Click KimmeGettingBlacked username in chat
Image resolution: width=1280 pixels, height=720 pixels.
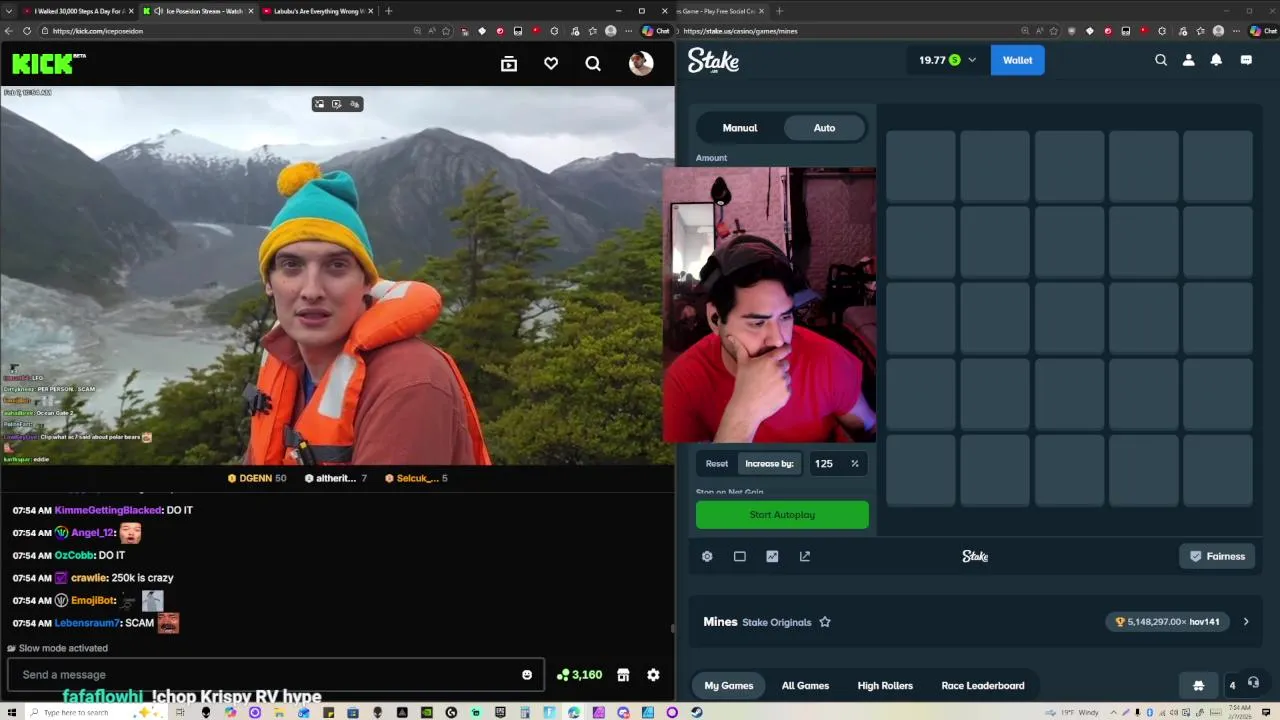pyautogui.click(x=108, y=510)
